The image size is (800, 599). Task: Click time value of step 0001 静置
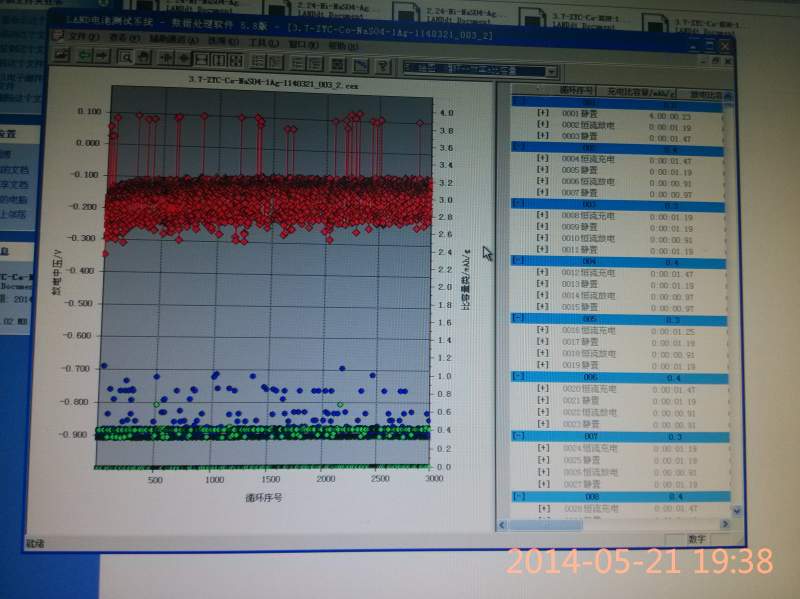click(670, 116)
